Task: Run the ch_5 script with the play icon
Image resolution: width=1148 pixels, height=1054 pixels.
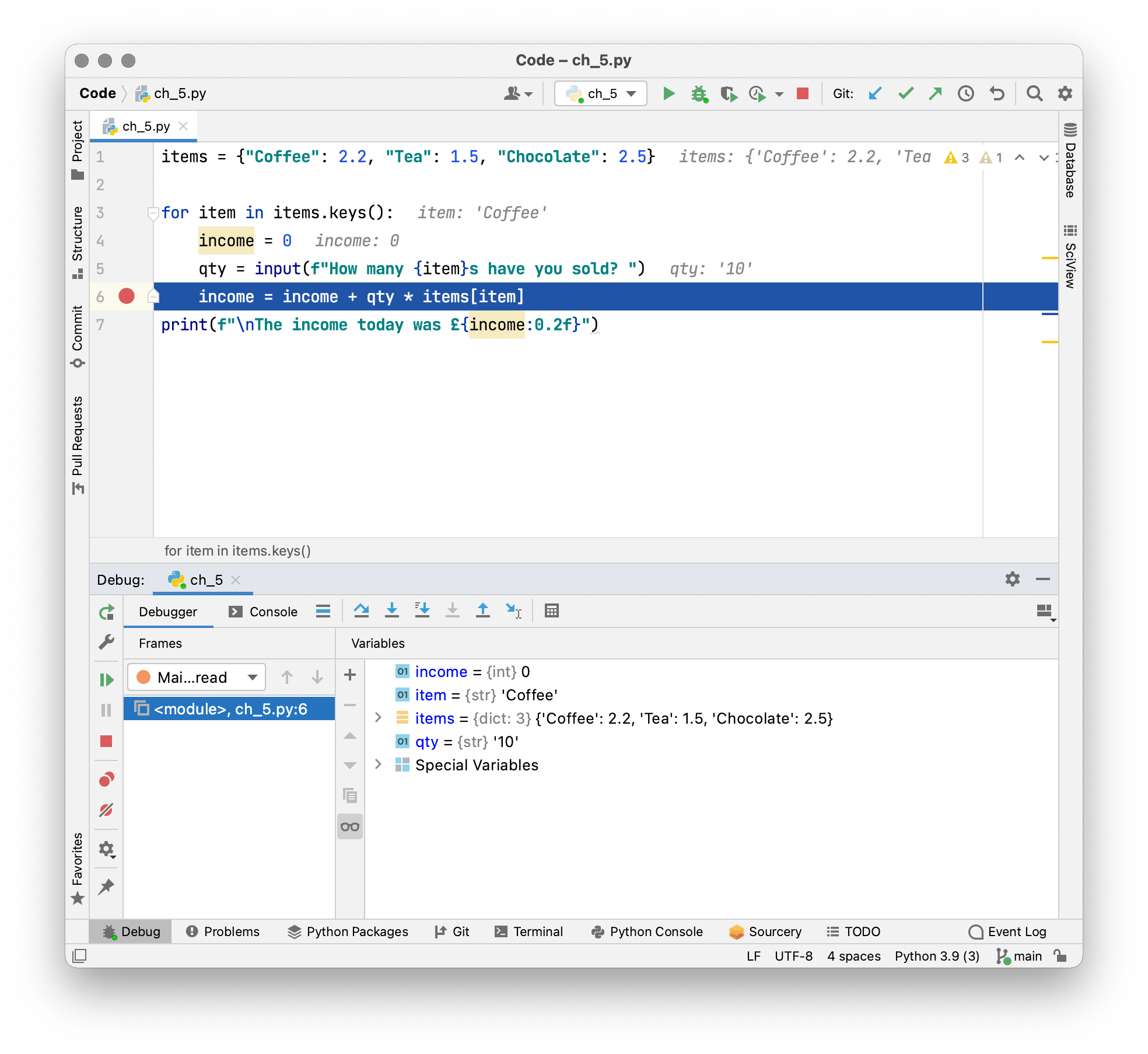Action: [x=668, y=93]
